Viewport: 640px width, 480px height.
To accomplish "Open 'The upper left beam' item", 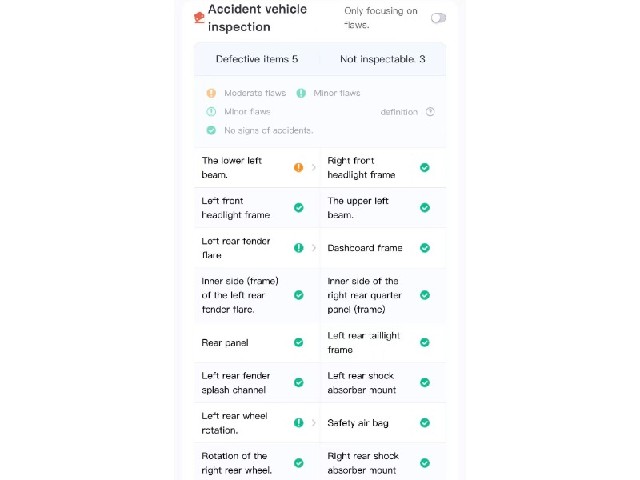I will [x=383, y=208].
